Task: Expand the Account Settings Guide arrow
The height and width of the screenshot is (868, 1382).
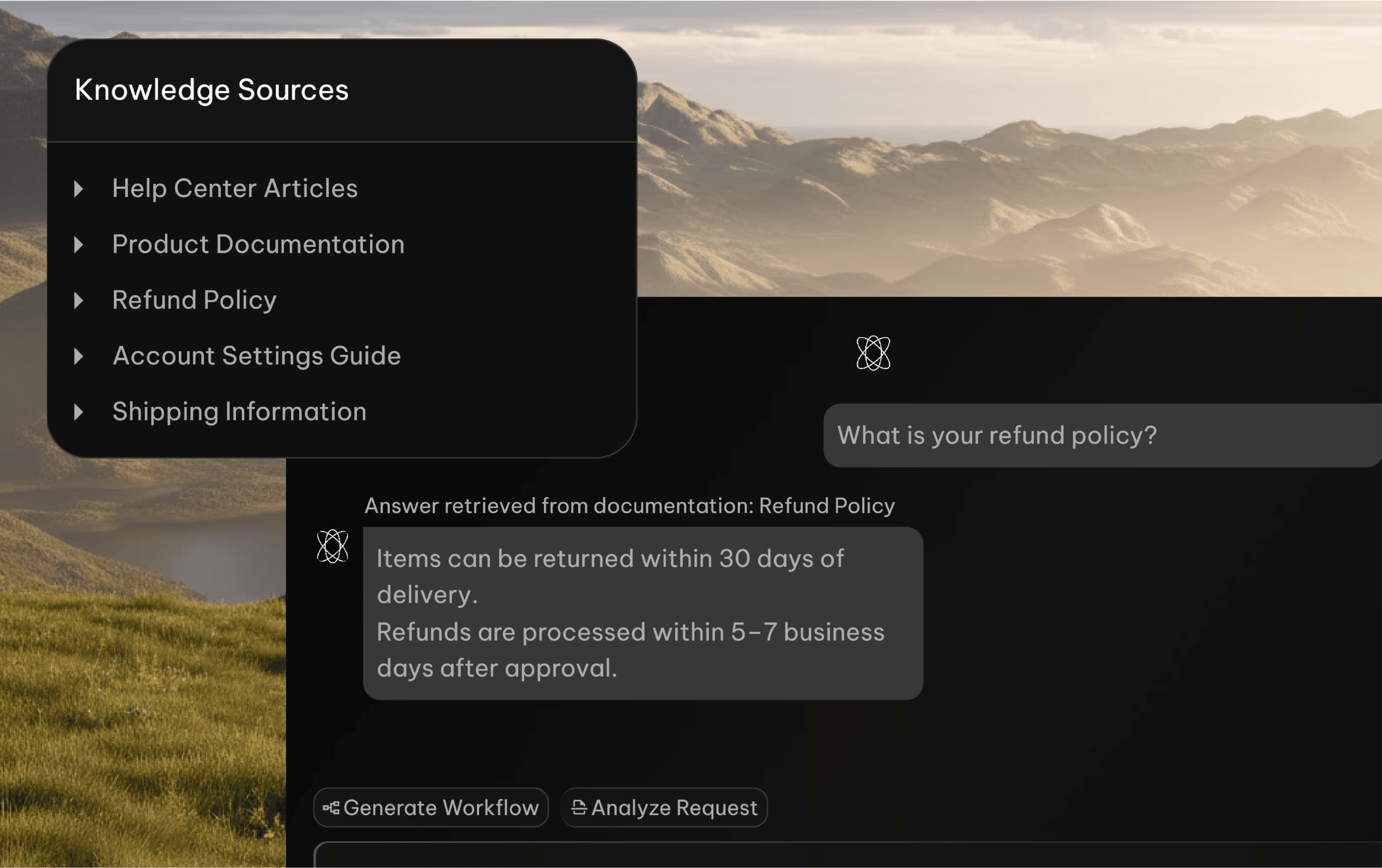Action: click(x=79, y=356)
